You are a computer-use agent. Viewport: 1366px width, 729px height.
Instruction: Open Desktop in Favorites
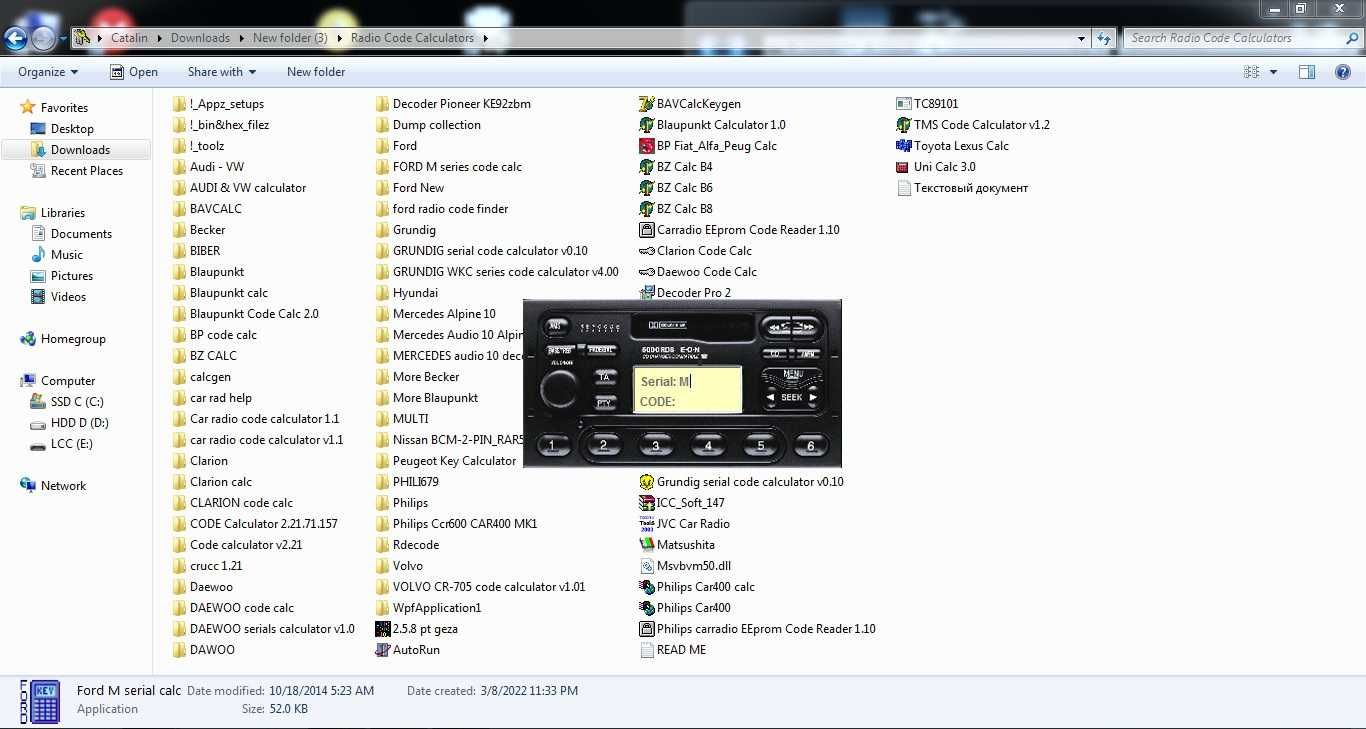[x=72, y=129]
